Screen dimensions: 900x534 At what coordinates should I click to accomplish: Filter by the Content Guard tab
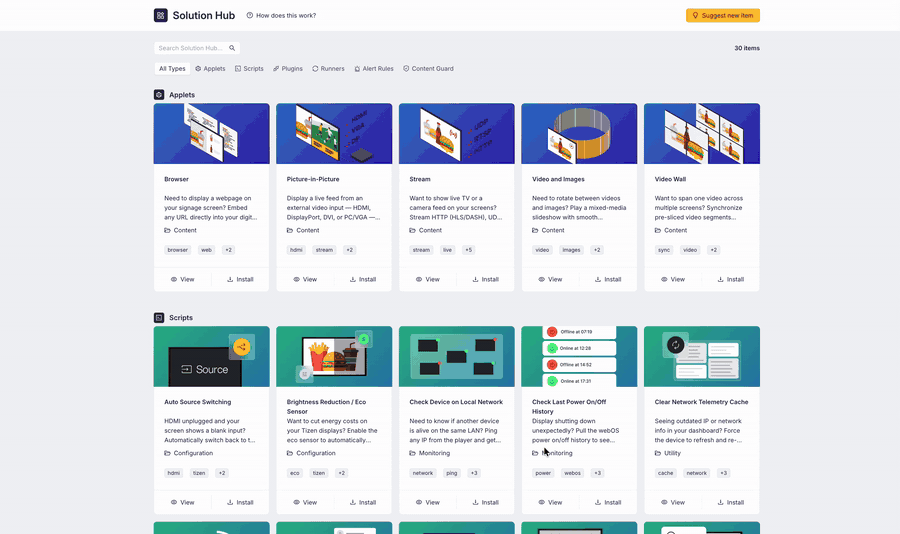tap(428, 68)
